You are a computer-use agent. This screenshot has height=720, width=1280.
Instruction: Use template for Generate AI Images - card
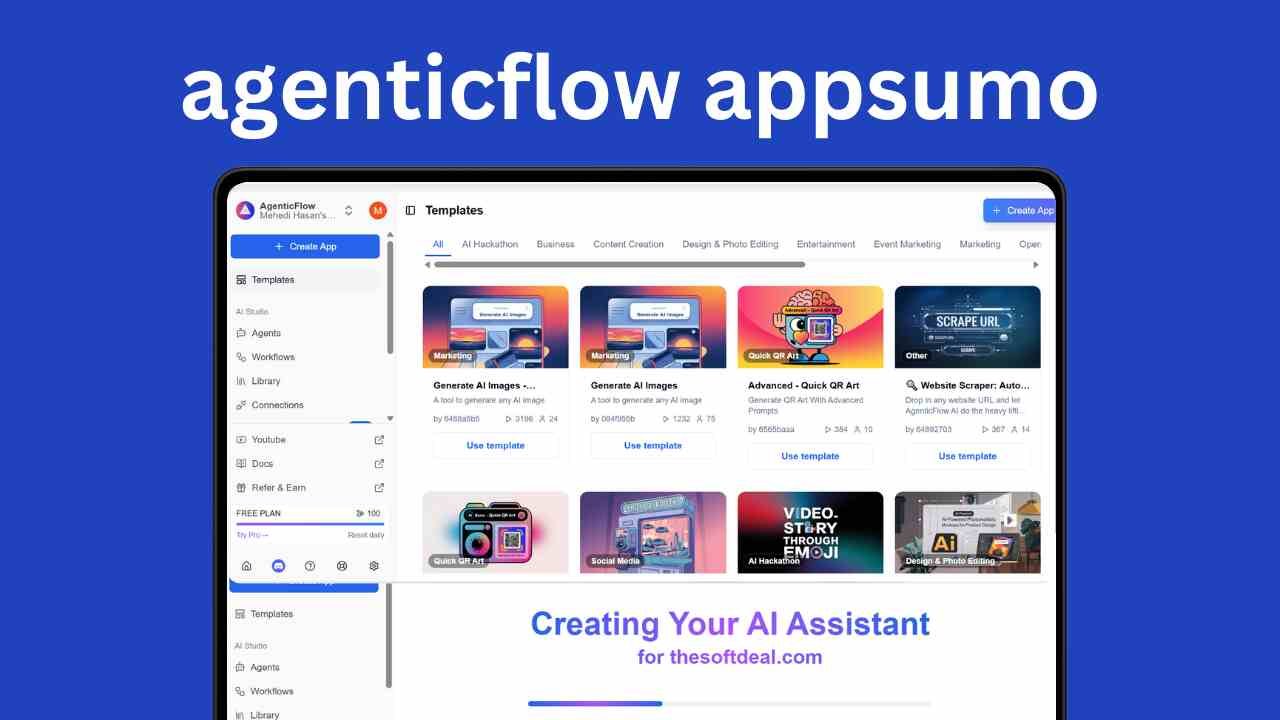[495, 446]
